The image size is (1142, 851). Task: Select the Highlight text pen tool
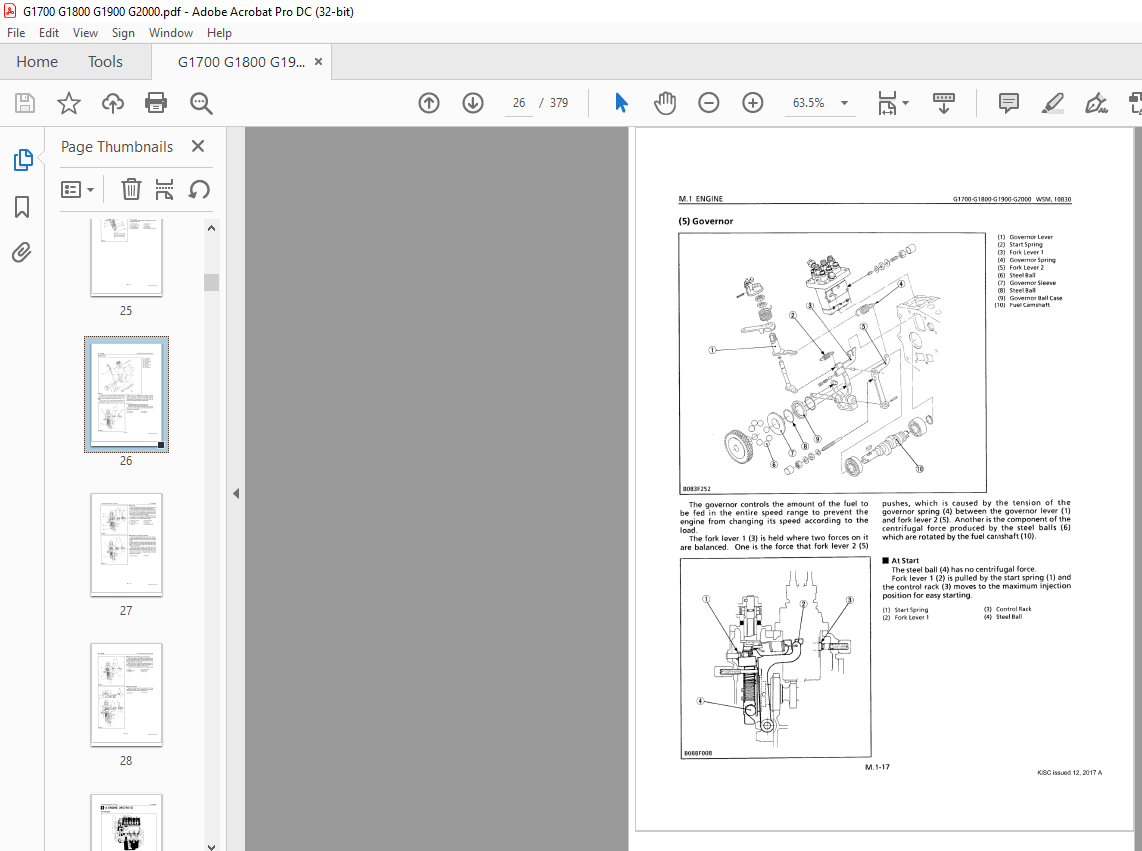(x=1052, y=103)
